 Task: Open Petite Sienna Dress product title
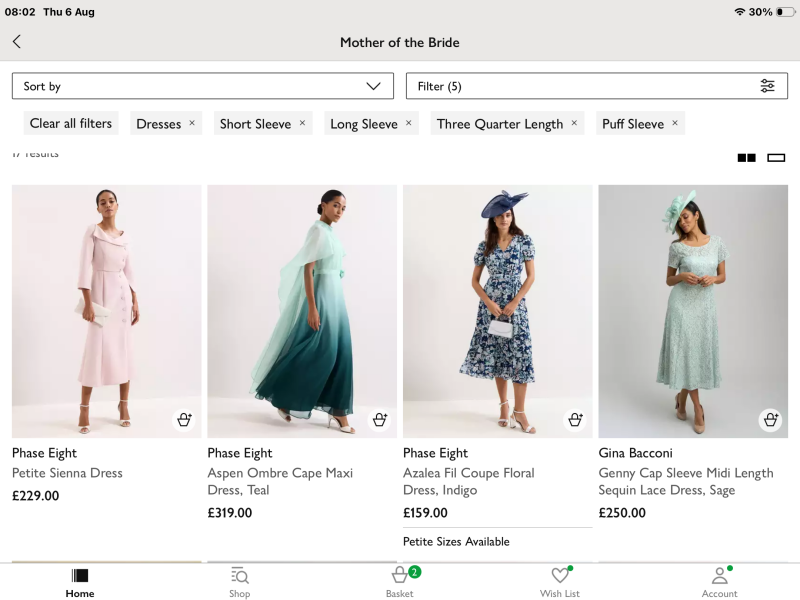(x=67, y=473)
